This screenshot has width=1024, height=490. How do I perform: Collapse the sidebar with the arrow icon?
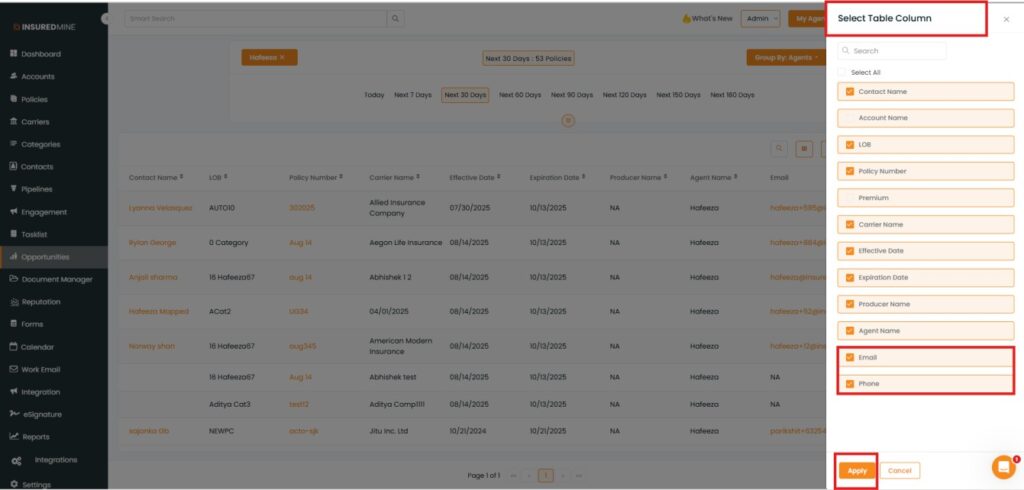tap(106, 19)
